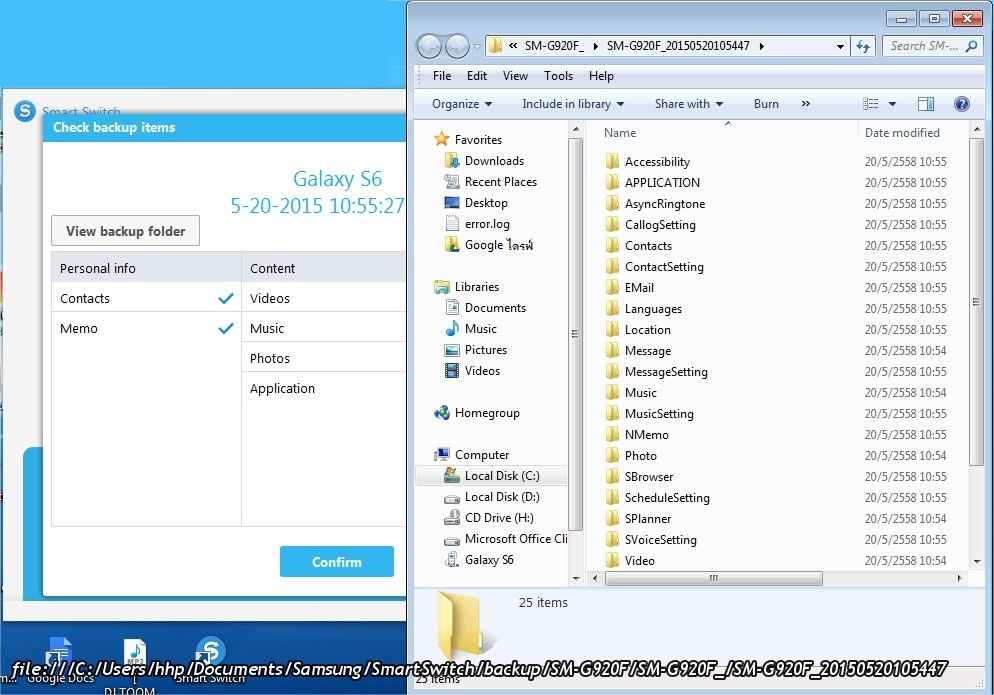Open the address bar history dropdown arrow

coord(840,46)
